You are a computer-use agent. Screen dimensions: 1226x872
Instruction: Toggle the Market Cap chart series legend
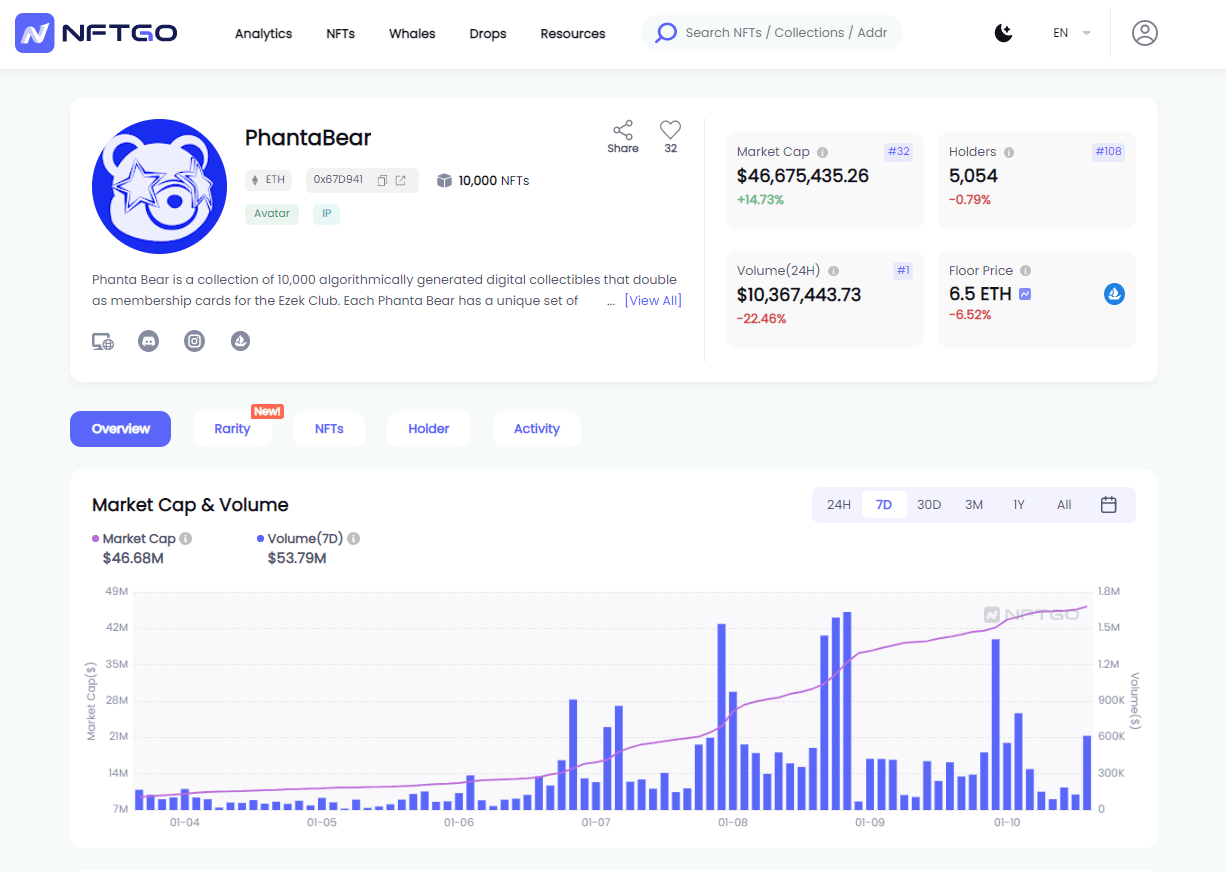[134, 539]
